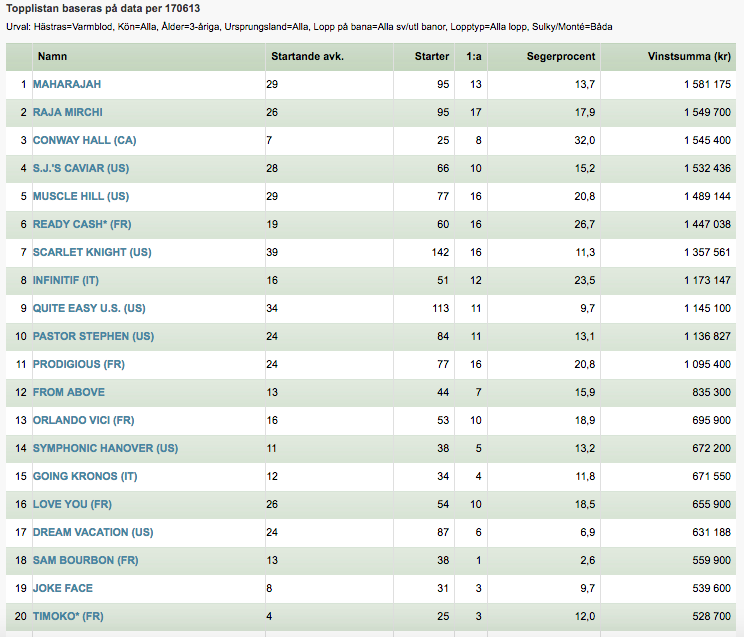This screenshot has height=637, width=744.
Task: Select Topplistan baseras på data heading
Action: [x=103, y=9]
